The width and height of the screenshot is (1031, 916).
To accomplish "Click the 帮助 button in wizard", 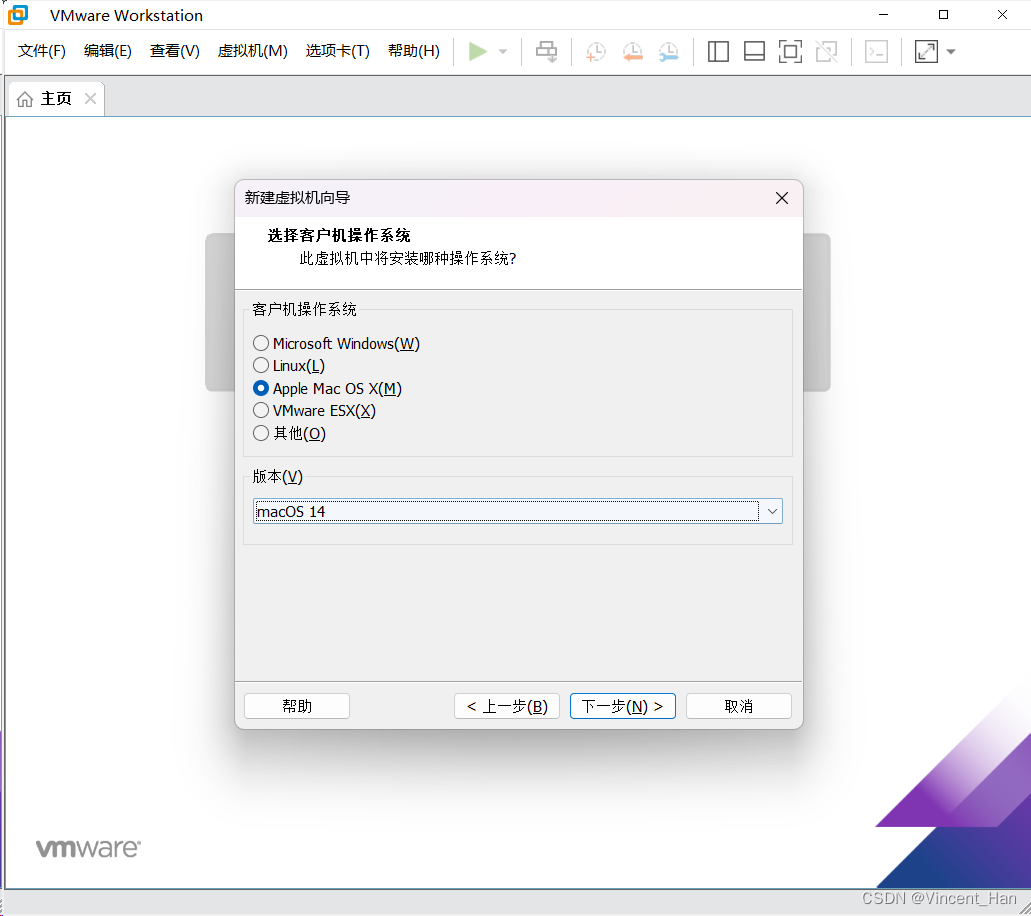I will tap(297, 706).
